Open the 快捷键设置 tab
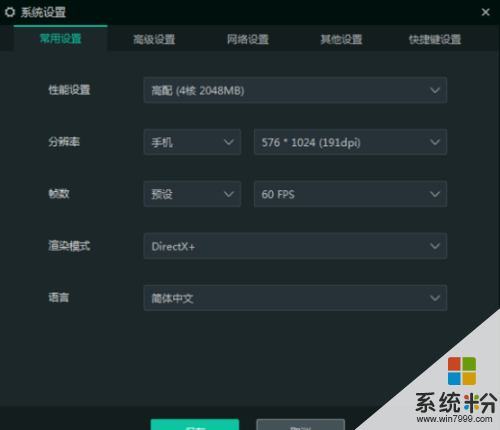Screen dimensions: 500x430 (x=435, y=39)
